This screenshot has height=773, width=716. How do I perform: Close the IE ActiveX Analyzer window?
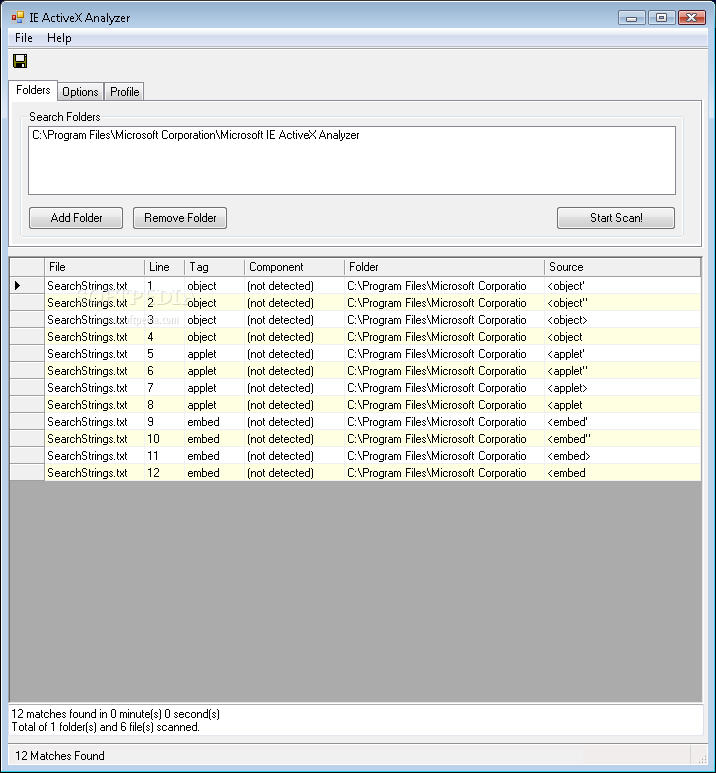691,18
